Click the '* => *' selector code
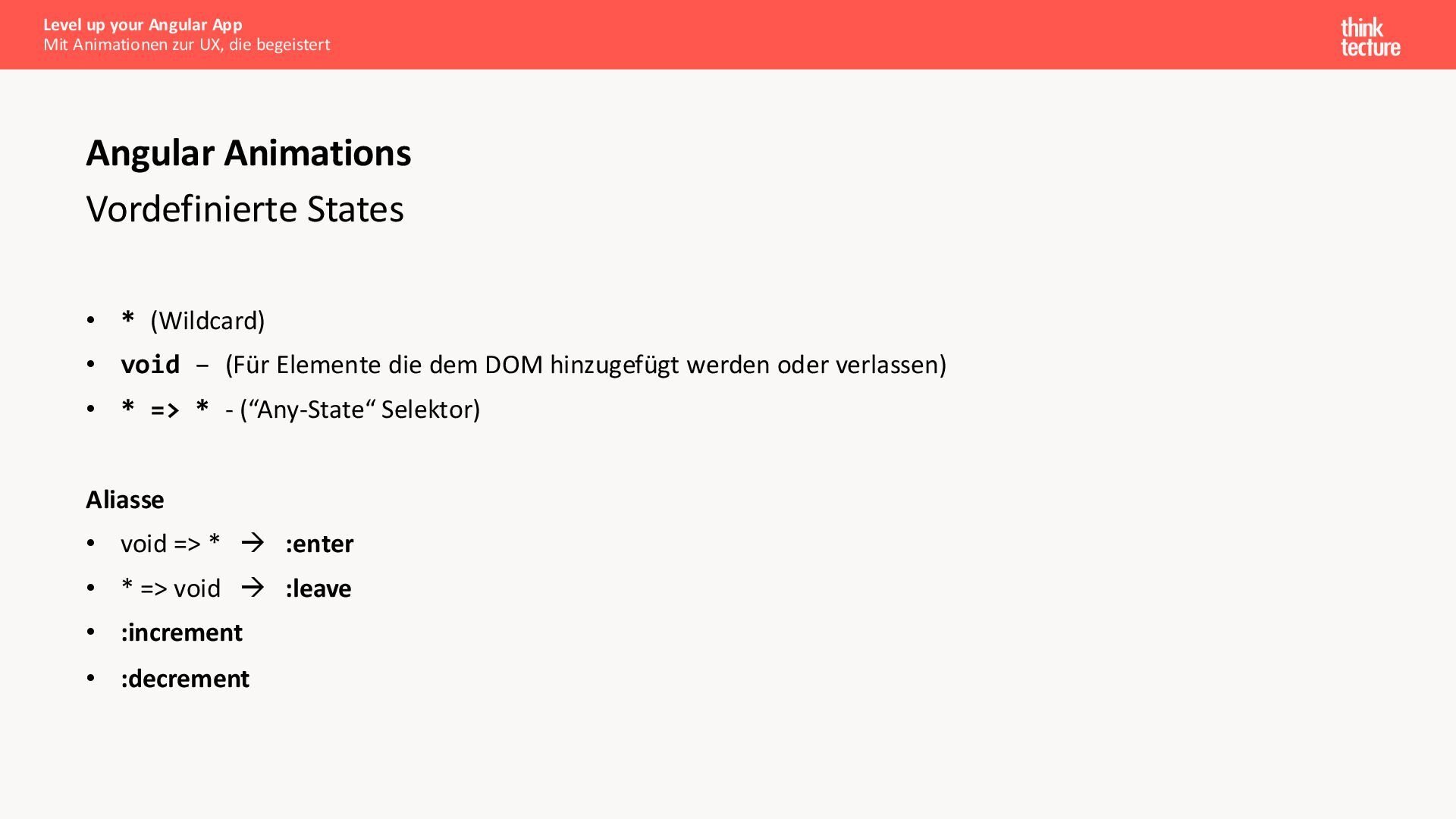Image resolution: width=1456 pixels, height=819 pixels. tap(165, 409)
